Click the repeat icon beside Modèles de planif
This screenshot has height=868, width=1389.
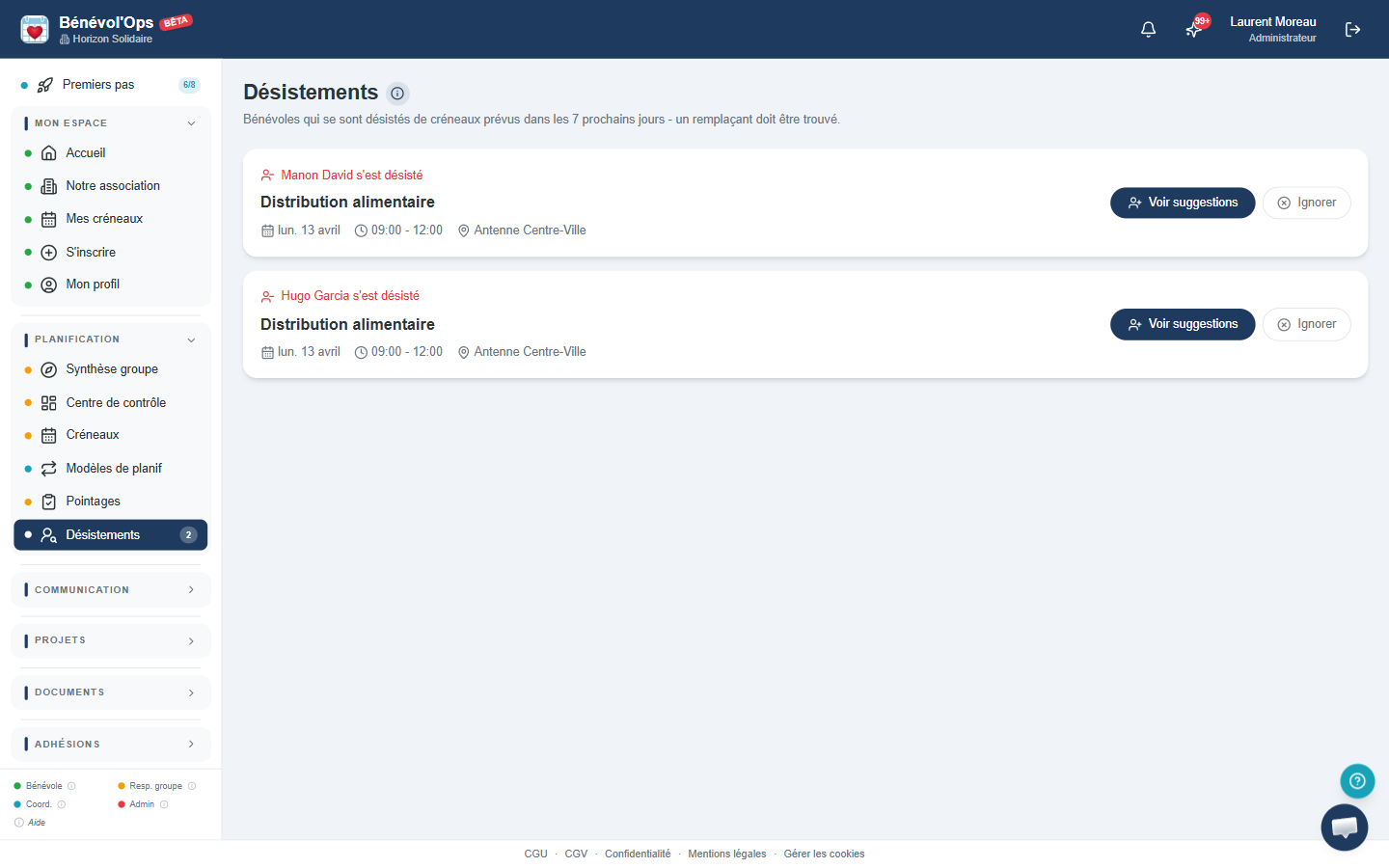tap(49, 469)
